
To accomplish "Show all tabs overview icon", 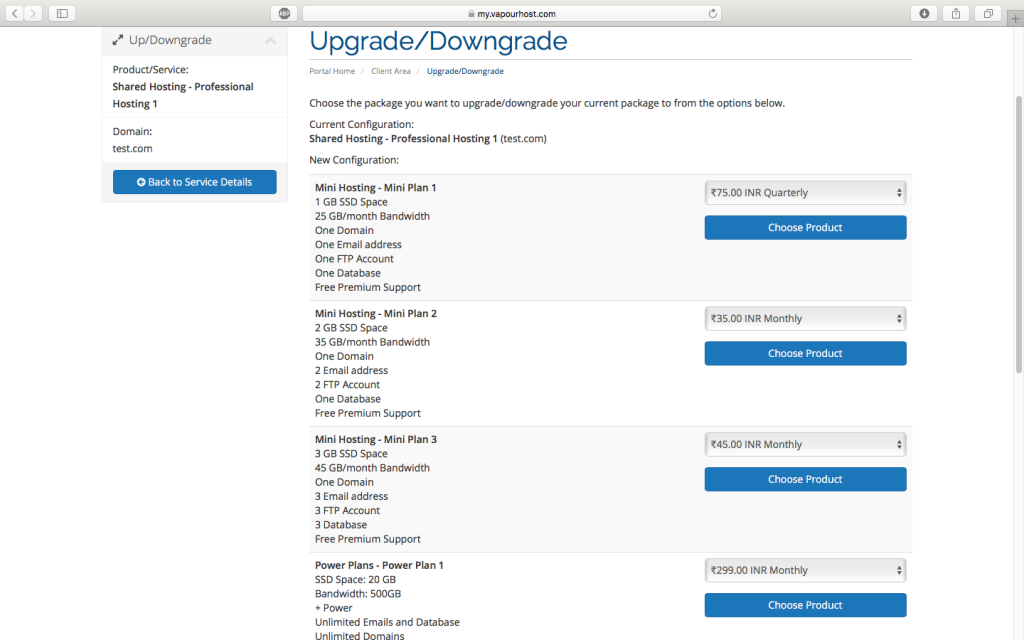I will 988,13.
